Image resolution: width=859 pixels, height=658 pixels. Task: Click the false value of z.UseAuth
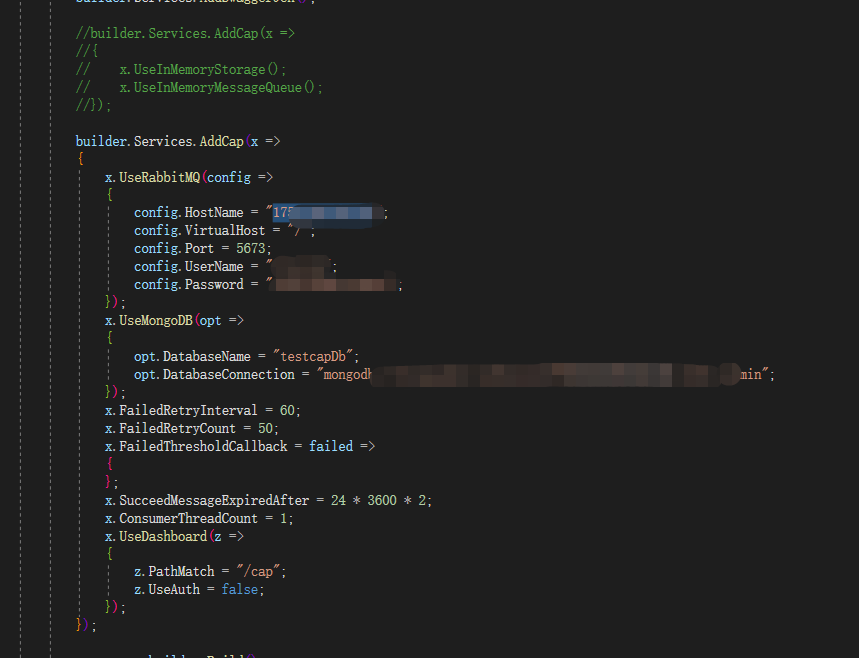pos(240,589)
